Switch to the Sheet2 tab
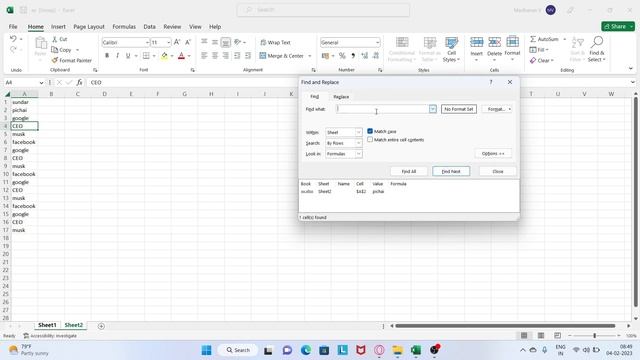Screen dimensions: 640x360 pos(73,325)
